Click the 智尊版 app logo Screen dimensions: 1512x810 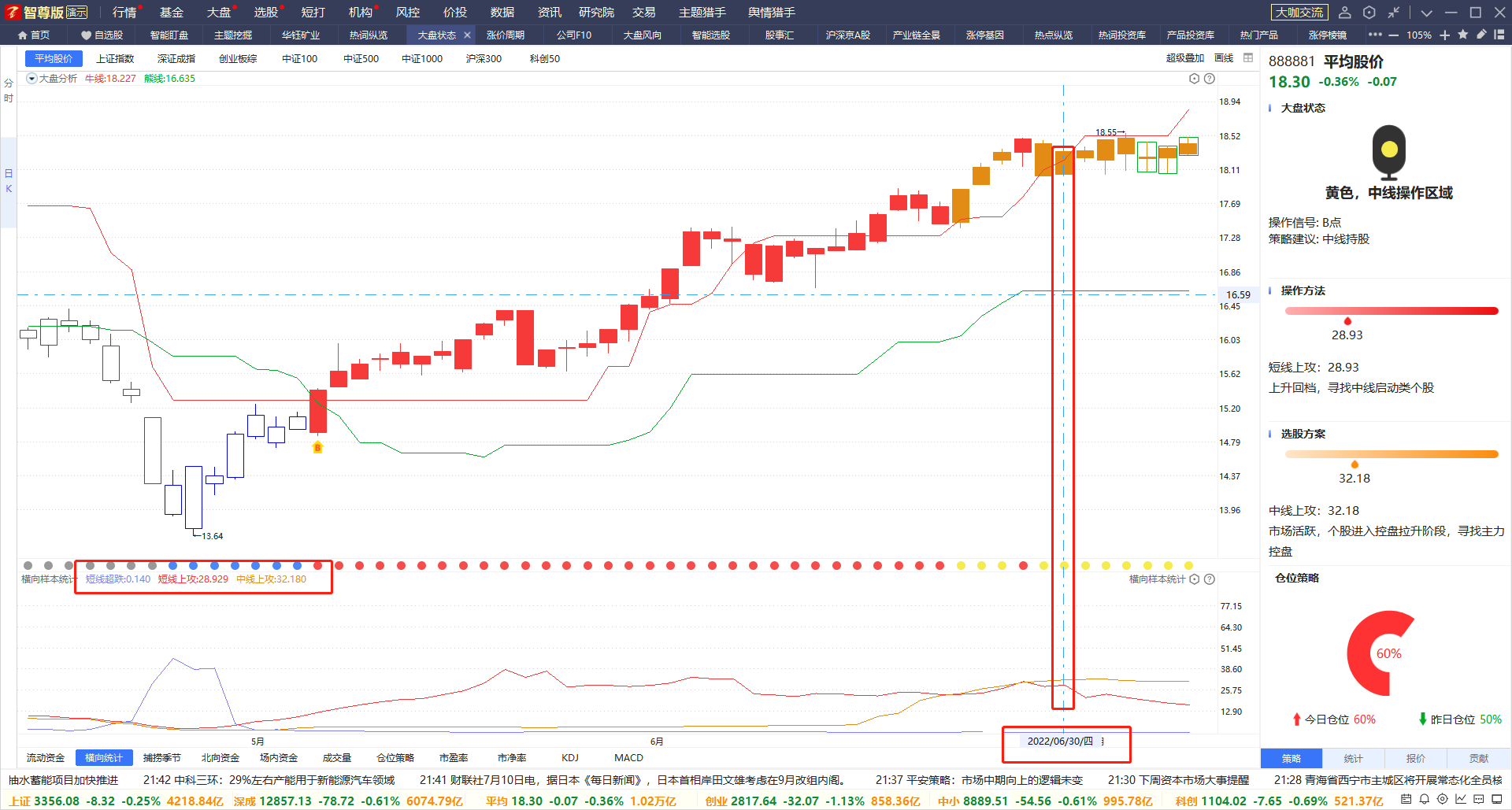(x=35, y=13)
